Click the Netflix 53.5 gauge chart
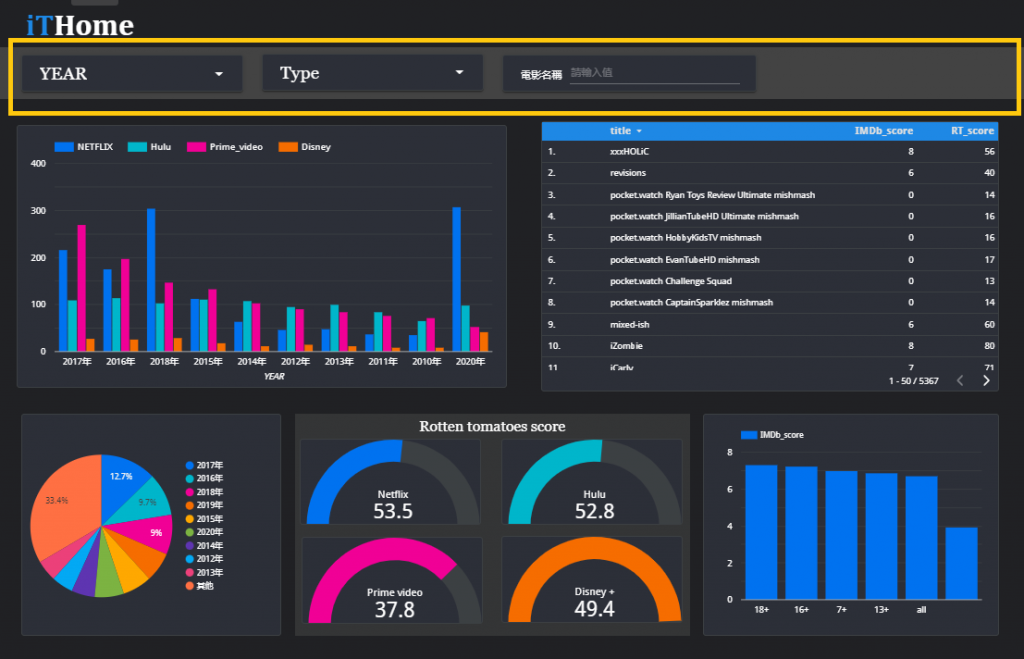 click(x=392, y=482)
